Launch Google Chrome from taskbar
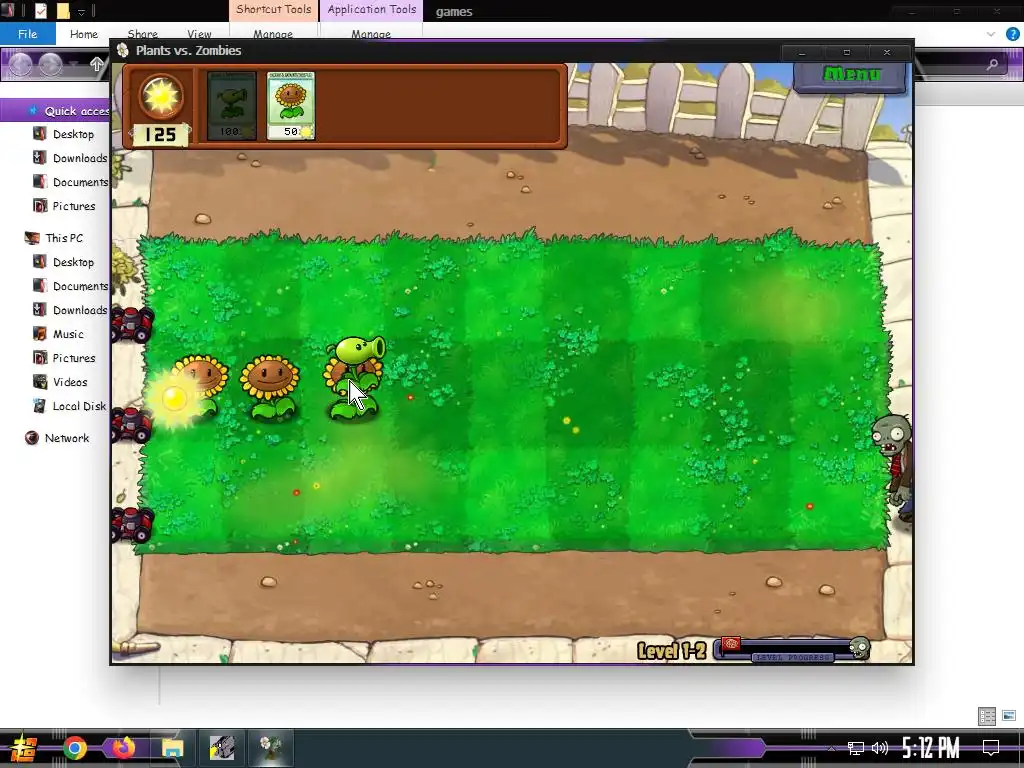1024x768 pixels. tap(74, 748)
